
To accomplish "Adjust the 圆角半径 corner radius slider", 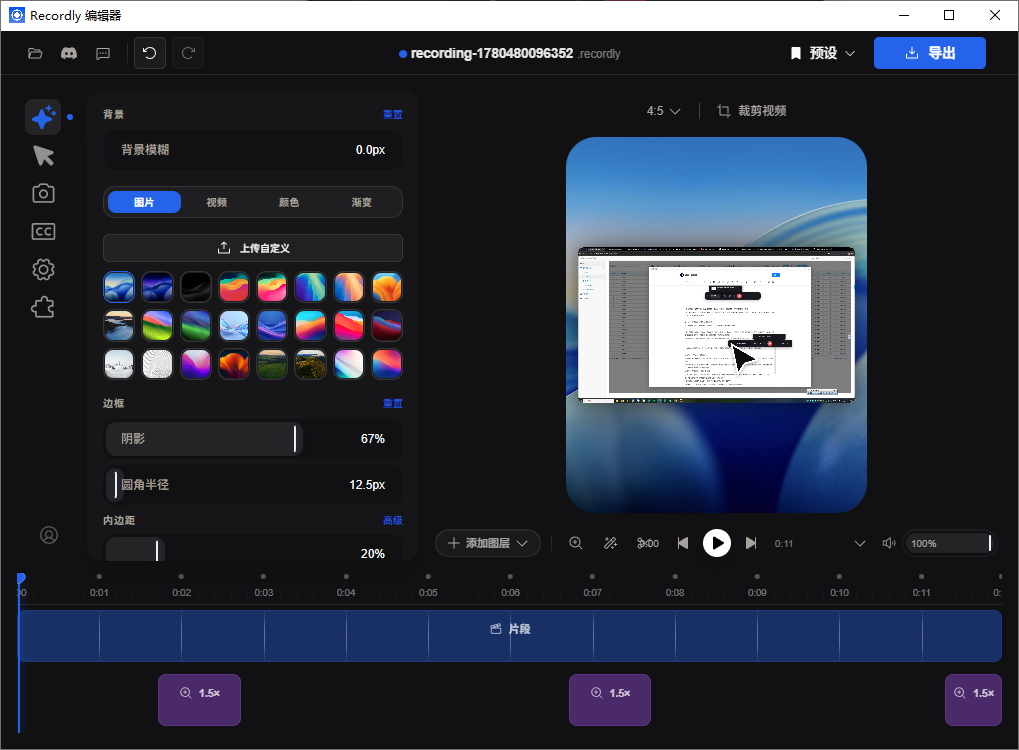I will click(253, 485).
